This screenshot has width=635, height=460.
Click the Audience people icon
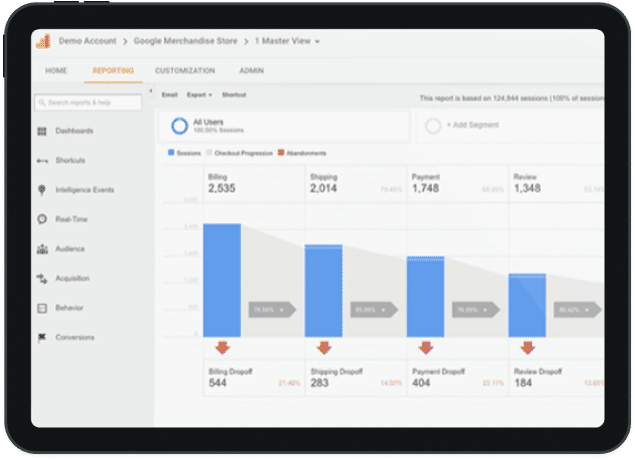42,249
